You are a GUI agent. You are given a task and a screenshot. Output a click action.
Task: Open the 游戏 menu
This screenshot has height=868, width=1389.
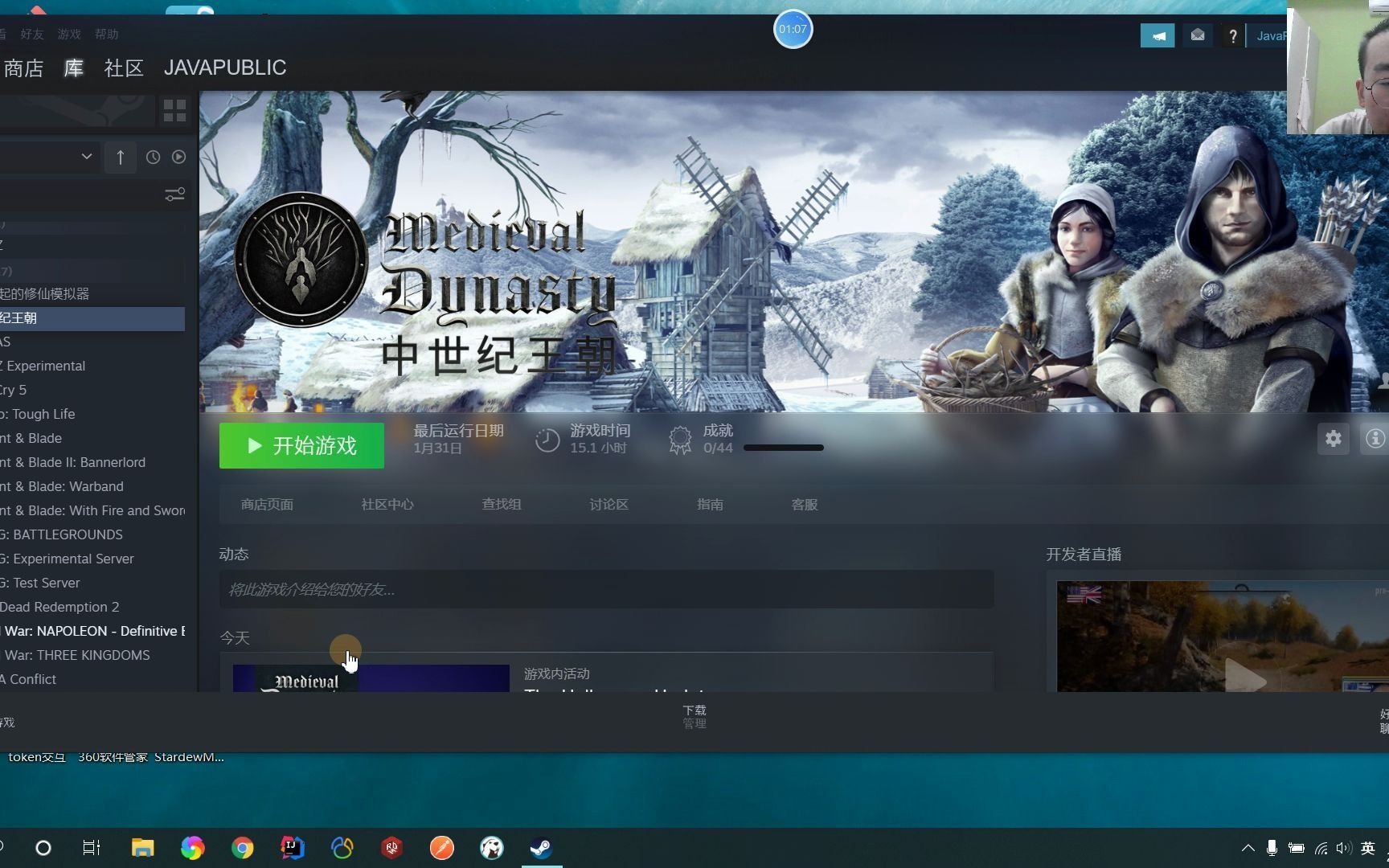(69, 35)
